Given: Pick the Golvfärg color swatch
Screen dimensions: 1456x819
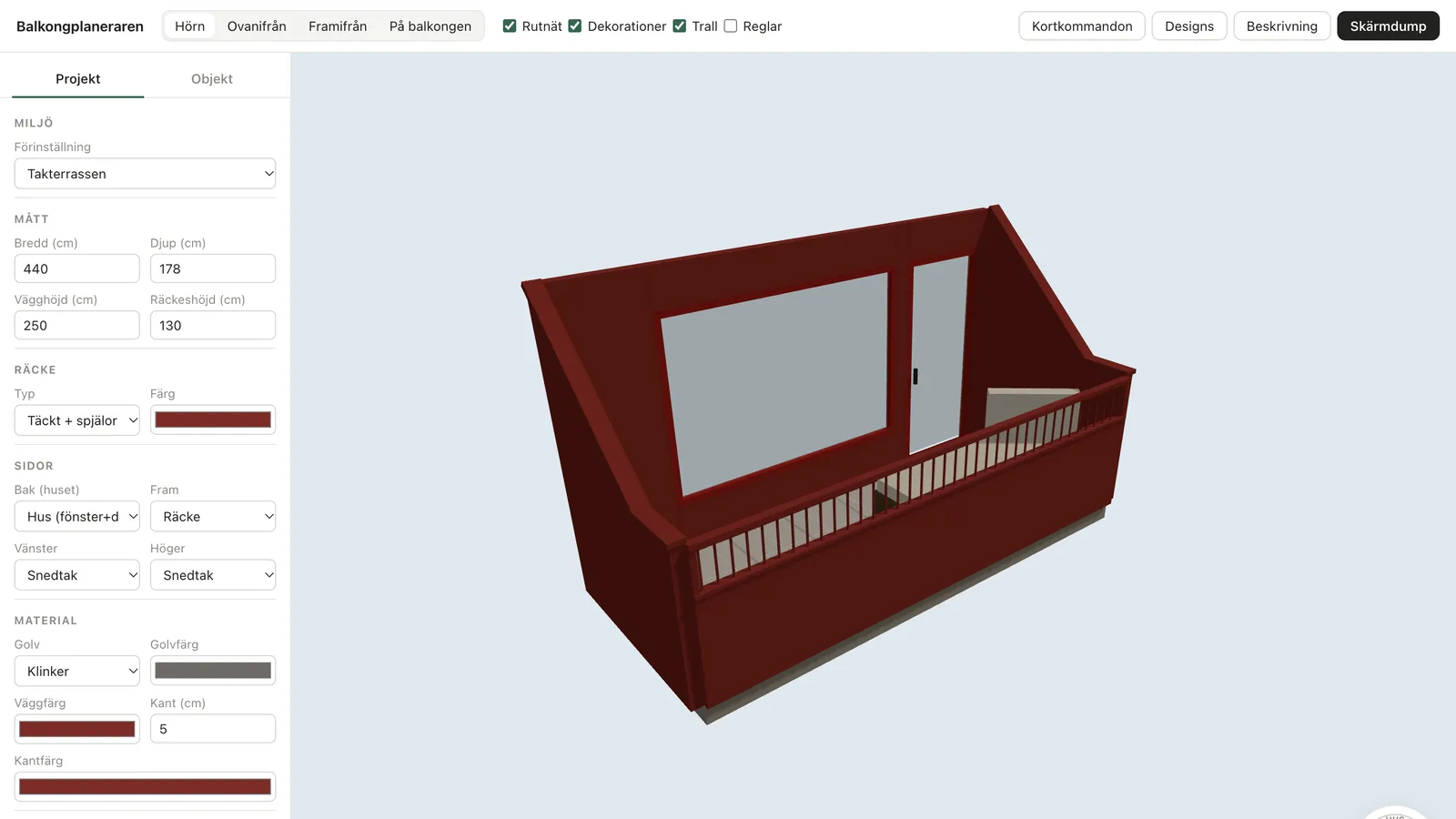Looking at the screenshot, I should 213,671.
